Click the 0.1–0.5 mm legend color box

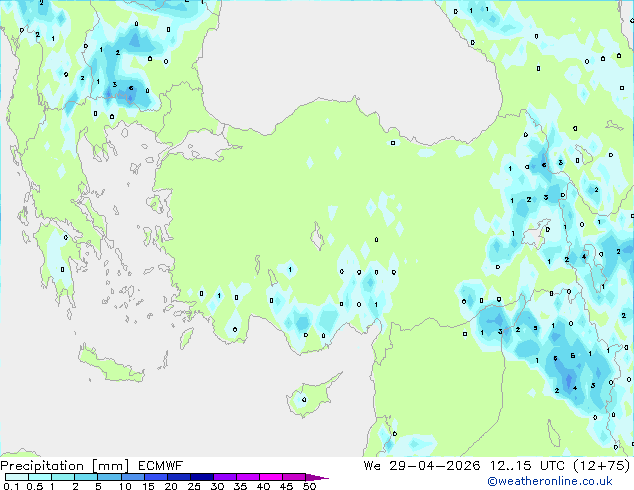pos(17,477)
